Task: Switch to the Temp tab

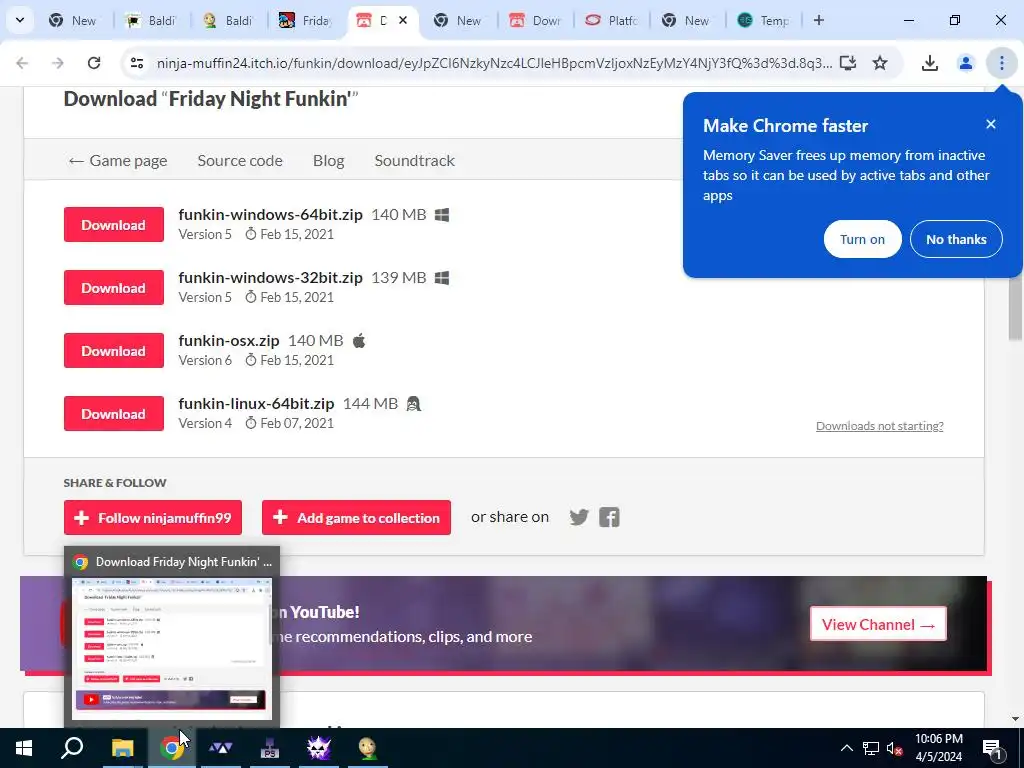Action: (x=764, y=20)
